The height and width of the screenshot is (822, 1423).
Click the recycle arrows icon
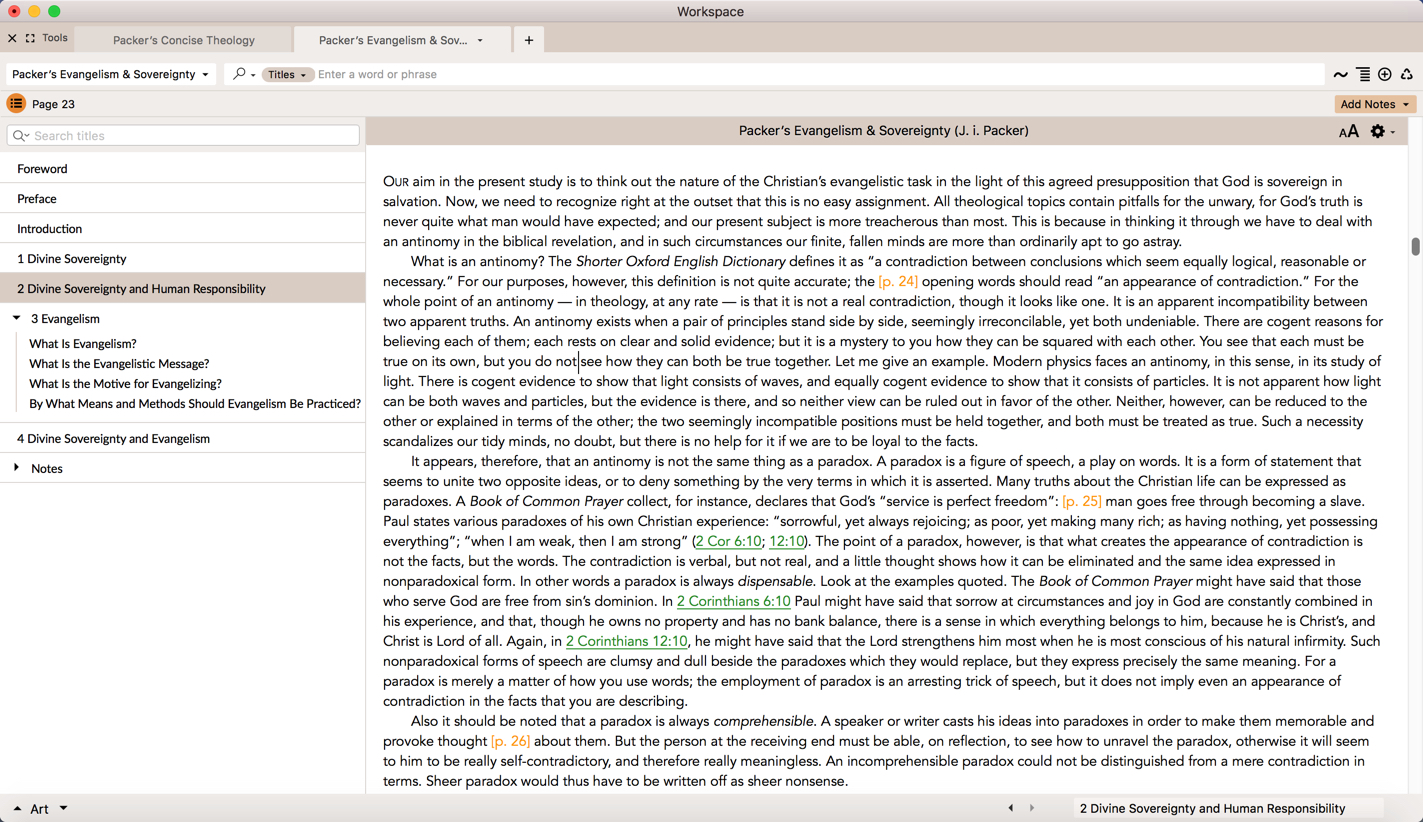[x=1407, y=75]
